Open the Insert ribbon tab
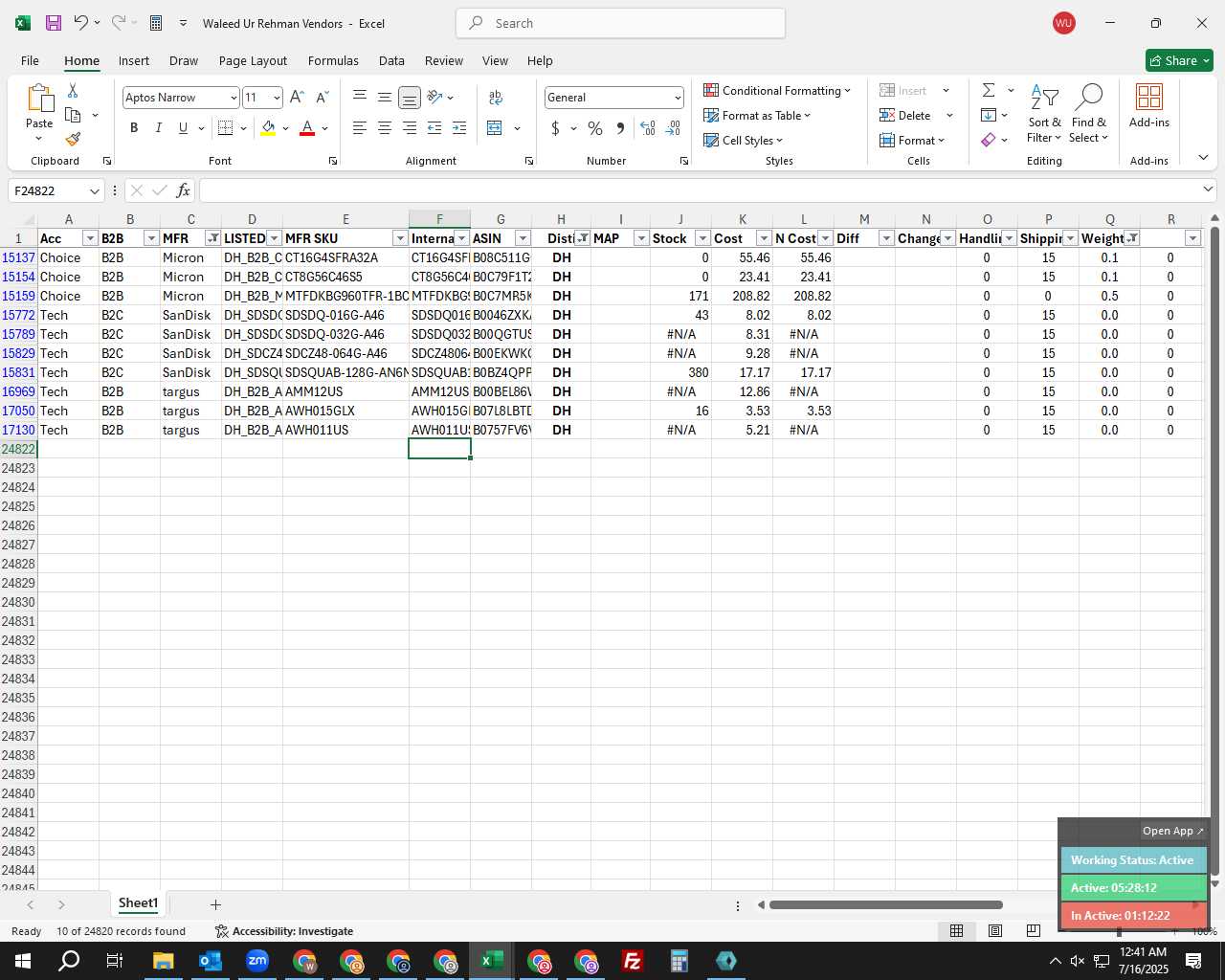 point(134,60)
